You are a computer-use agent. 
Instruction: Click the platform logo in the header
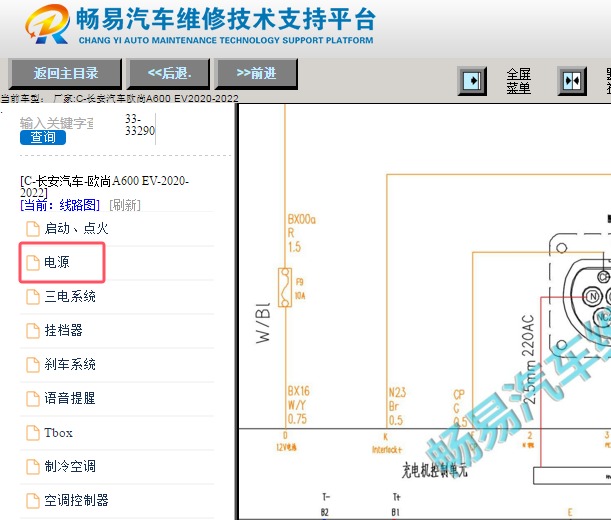point(47,24)
